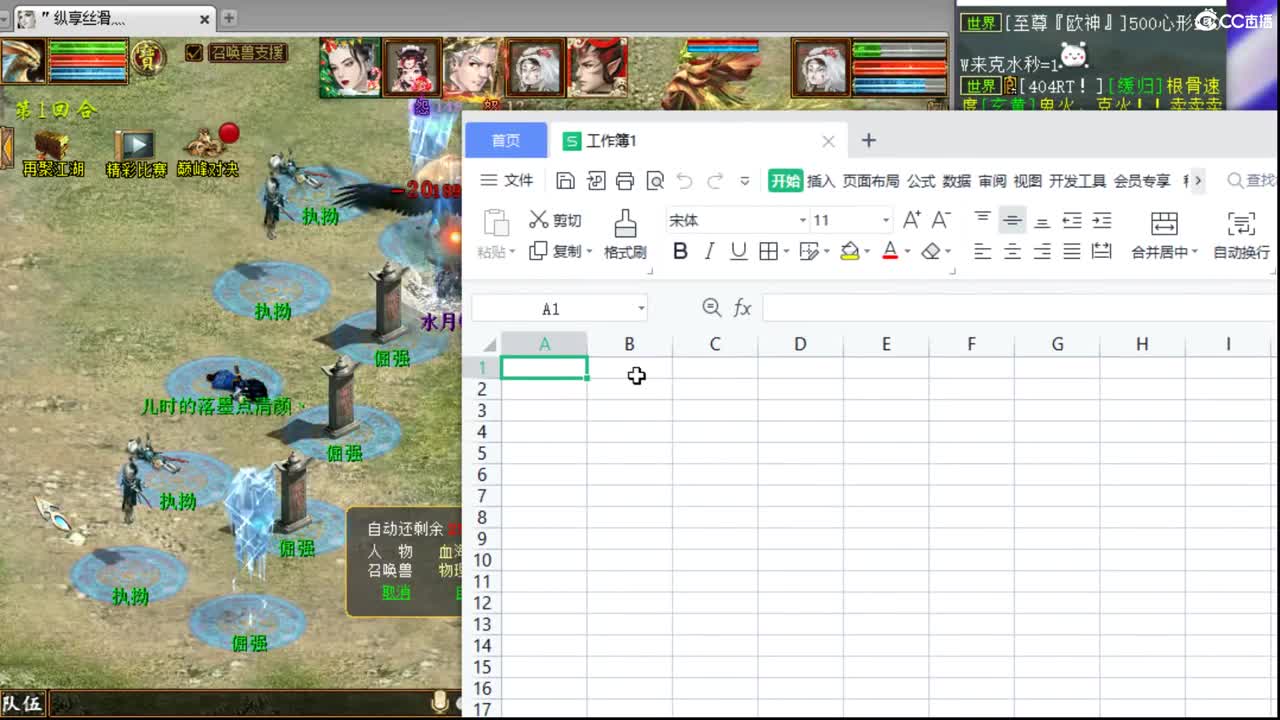Apply middle vertical alignment
Screen dimensions: 1280x720
click(1012, 220)
